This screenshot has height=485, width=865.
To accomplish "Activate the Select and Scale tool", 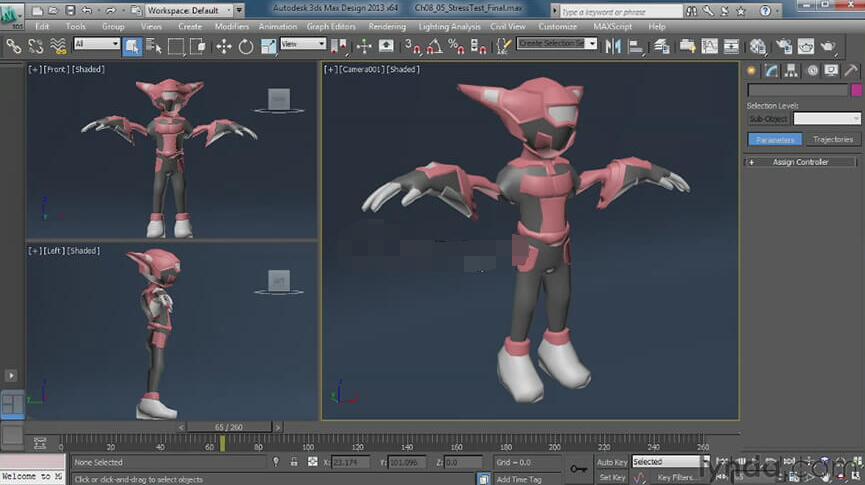I will [268, 46].
